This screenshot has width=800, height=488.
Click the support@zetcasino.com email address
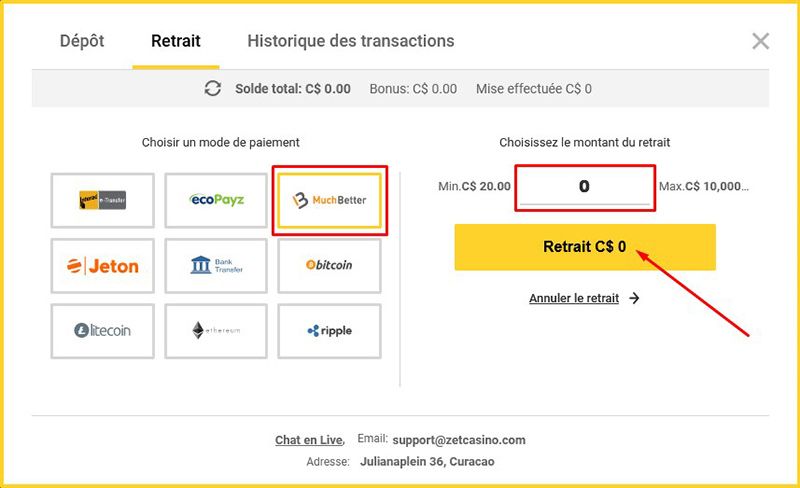(x=459, y=440)
